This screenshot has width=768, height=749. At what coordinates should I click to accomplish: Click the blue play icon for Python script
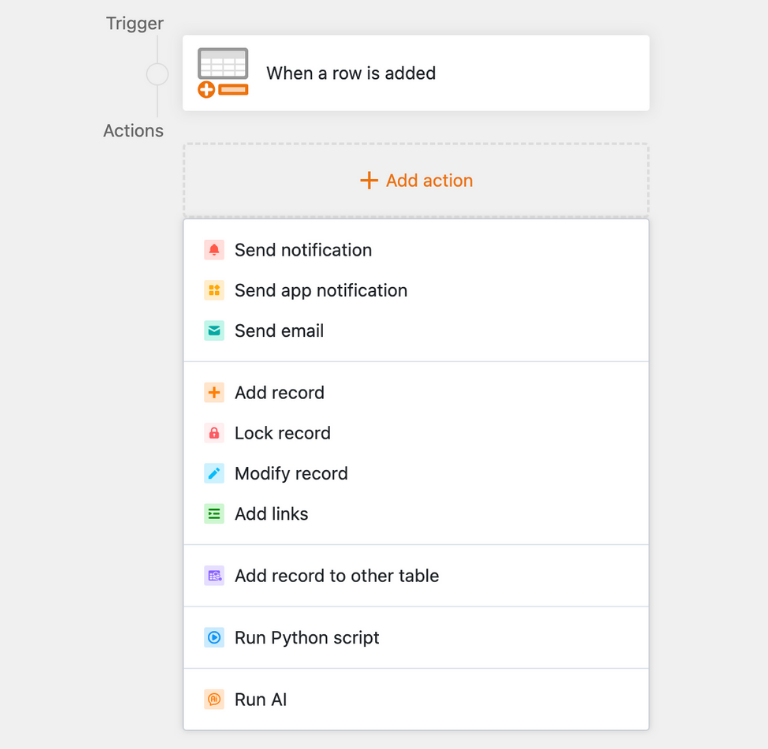click(x=214, y=638)
